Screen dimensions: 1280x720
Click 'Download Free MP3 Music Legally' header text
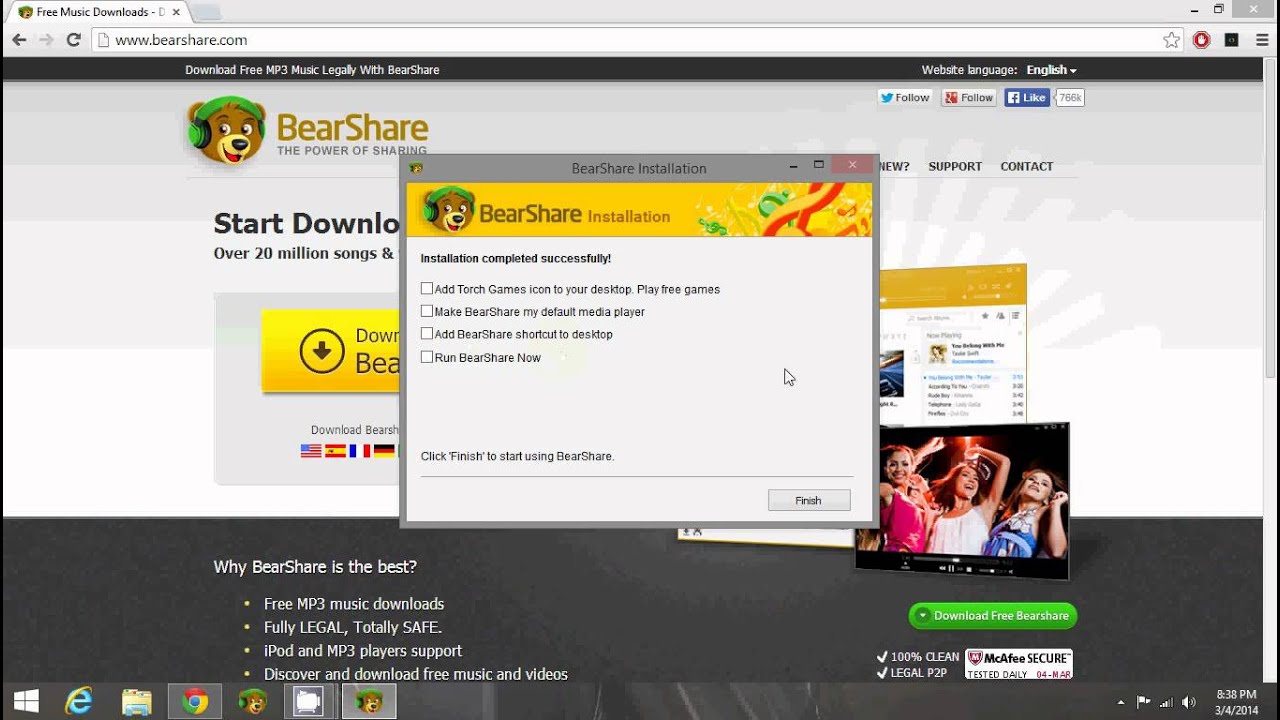[x=312, y=70]
